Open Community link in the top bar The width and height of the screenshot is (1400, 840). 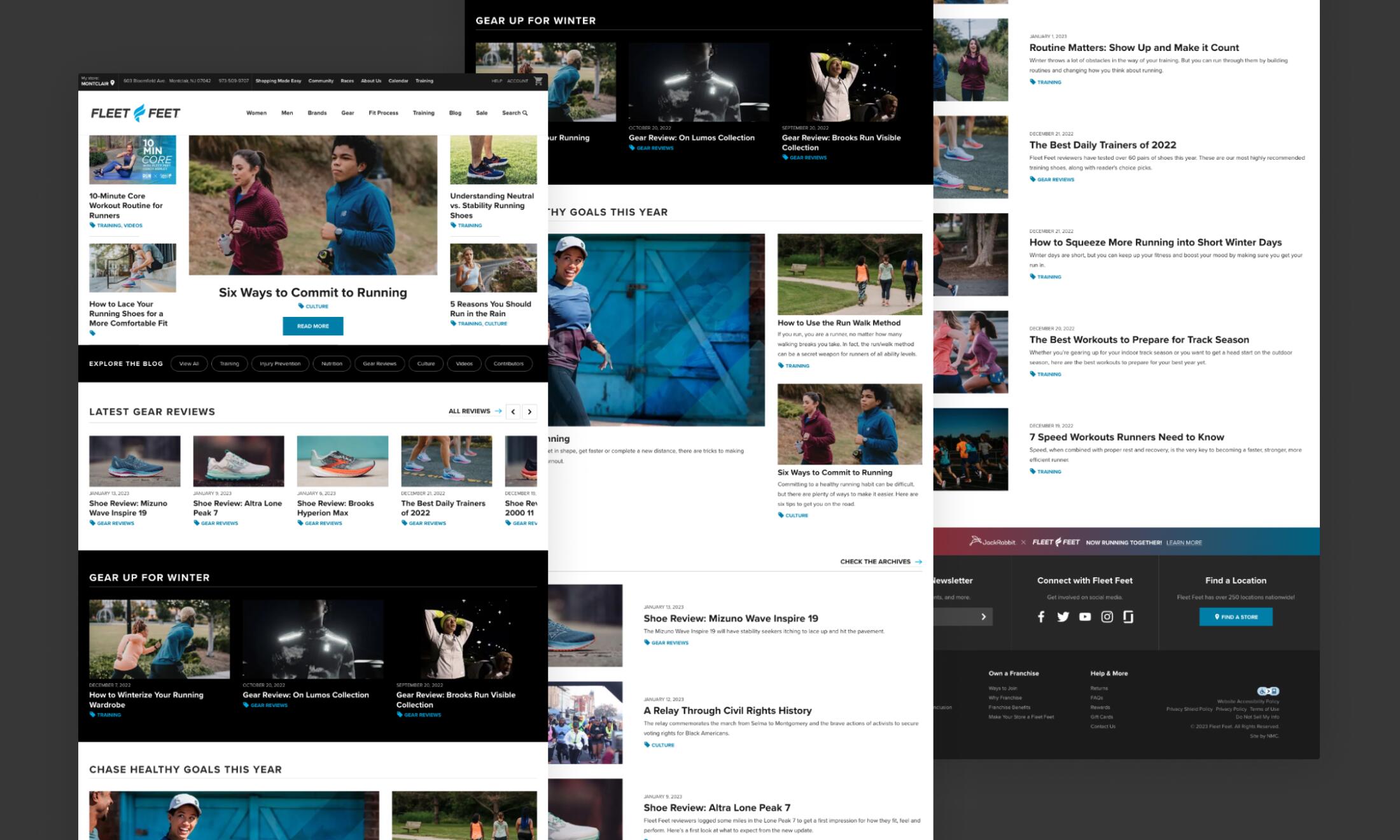click(x=321, y=81)
